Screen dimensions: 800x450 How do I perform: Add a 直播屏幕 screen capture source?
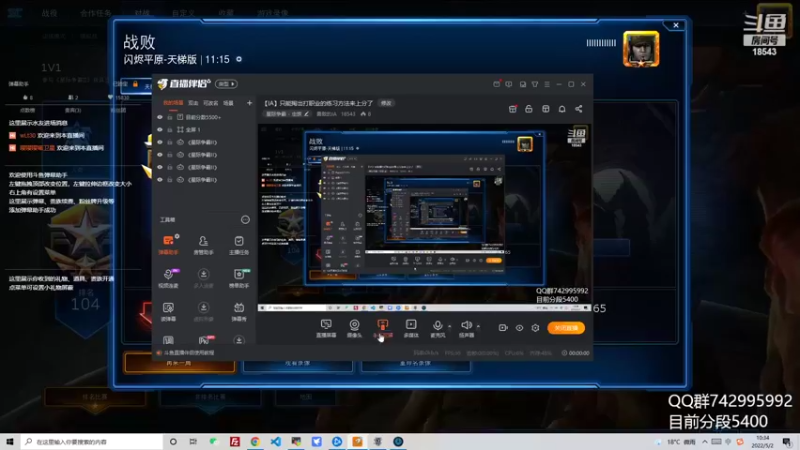[326, 328]
